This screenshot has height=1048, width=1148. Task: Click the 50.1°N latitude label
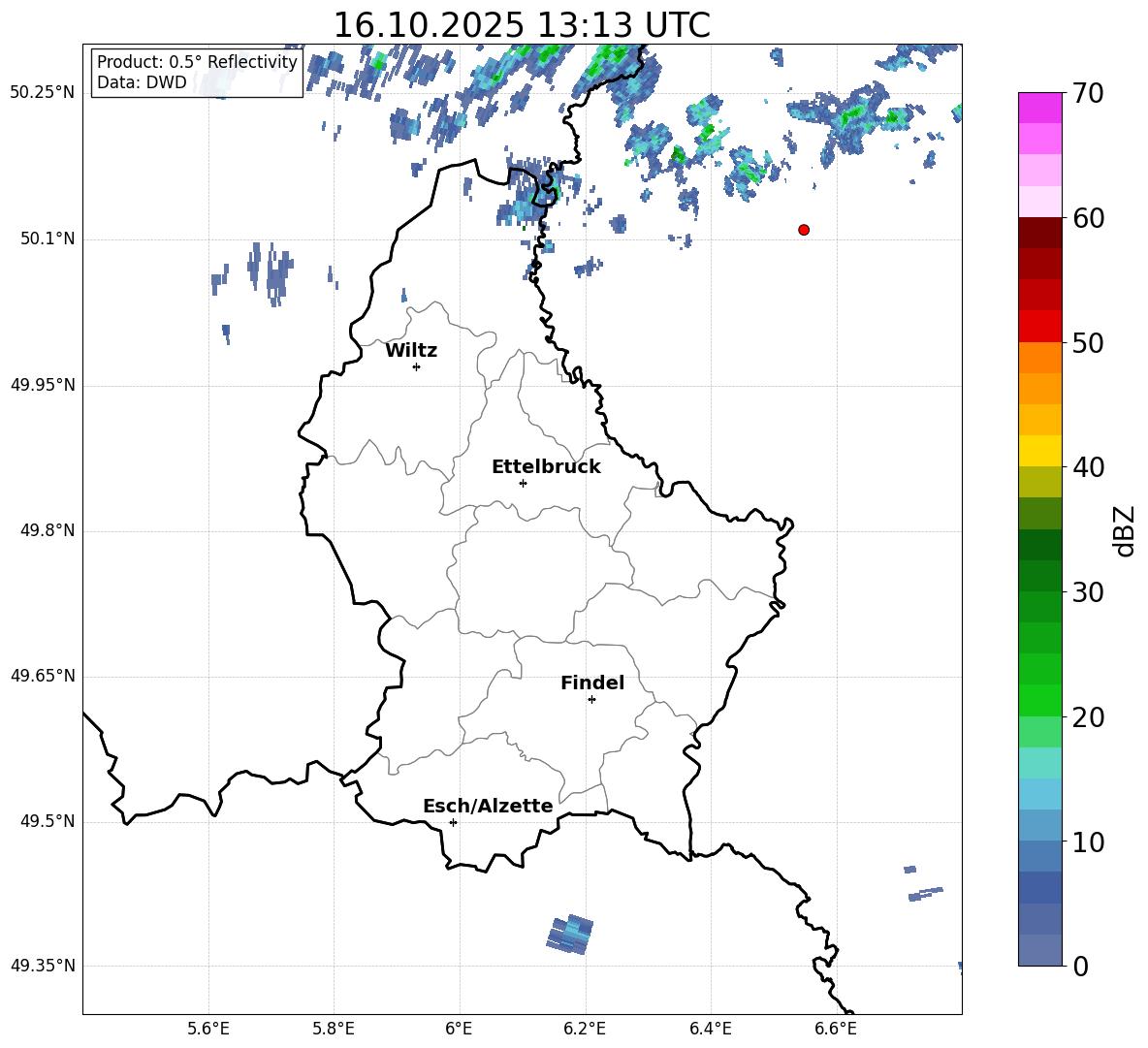48,238
